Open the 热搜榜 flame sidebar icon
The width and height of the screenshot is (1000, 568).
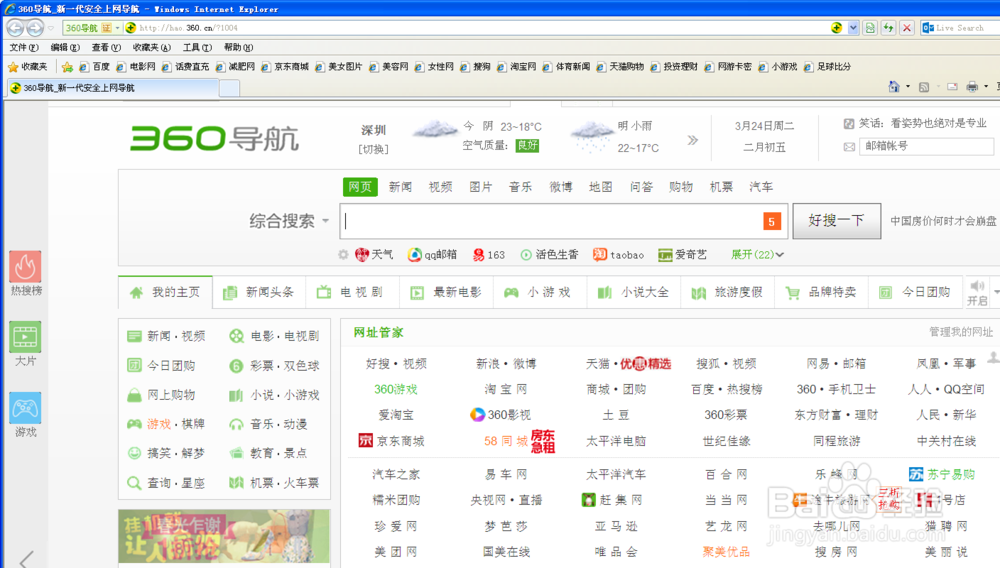[x=25, y=266]
